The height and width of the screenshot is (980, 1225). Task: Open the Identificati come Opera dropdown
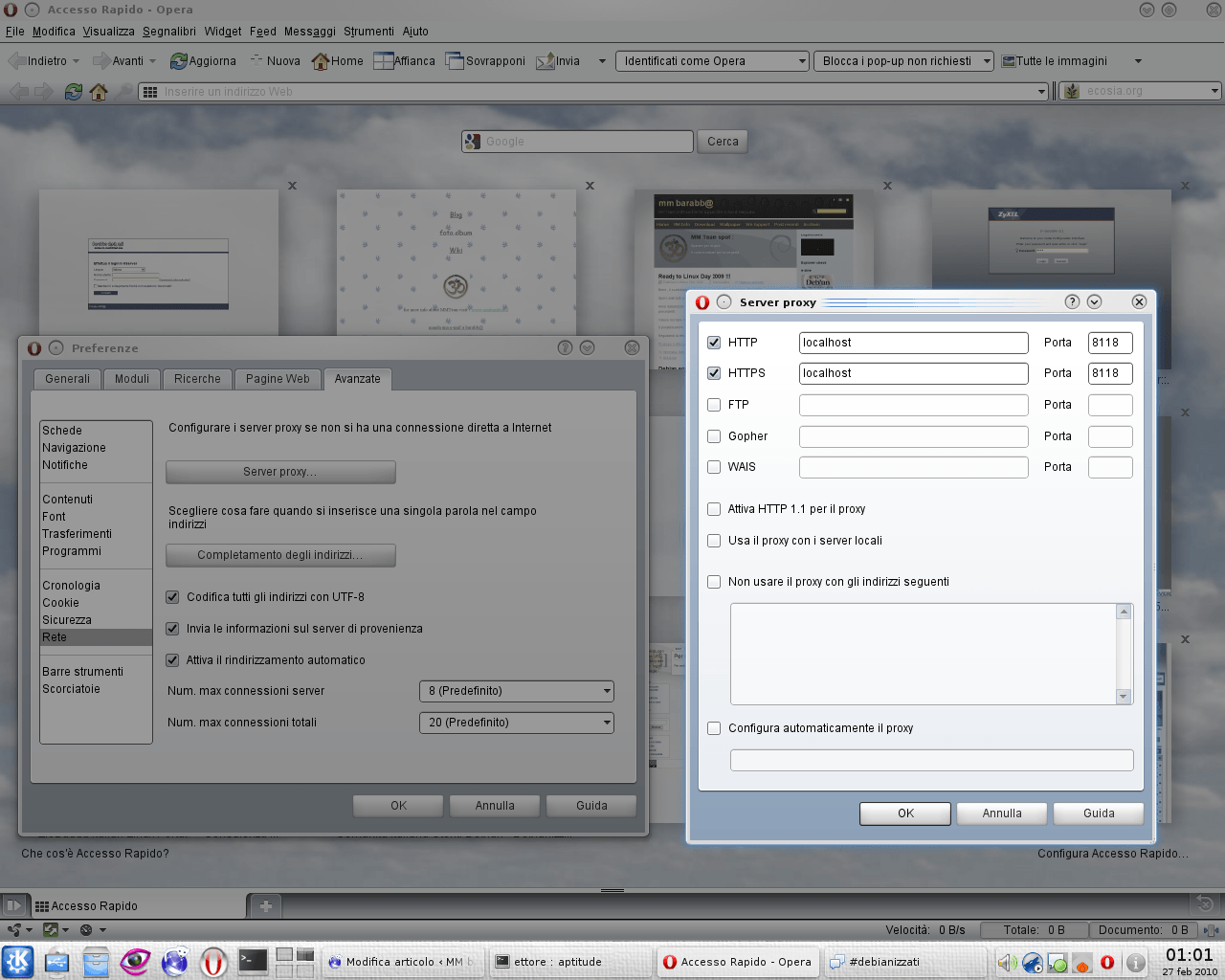point(713,61)
